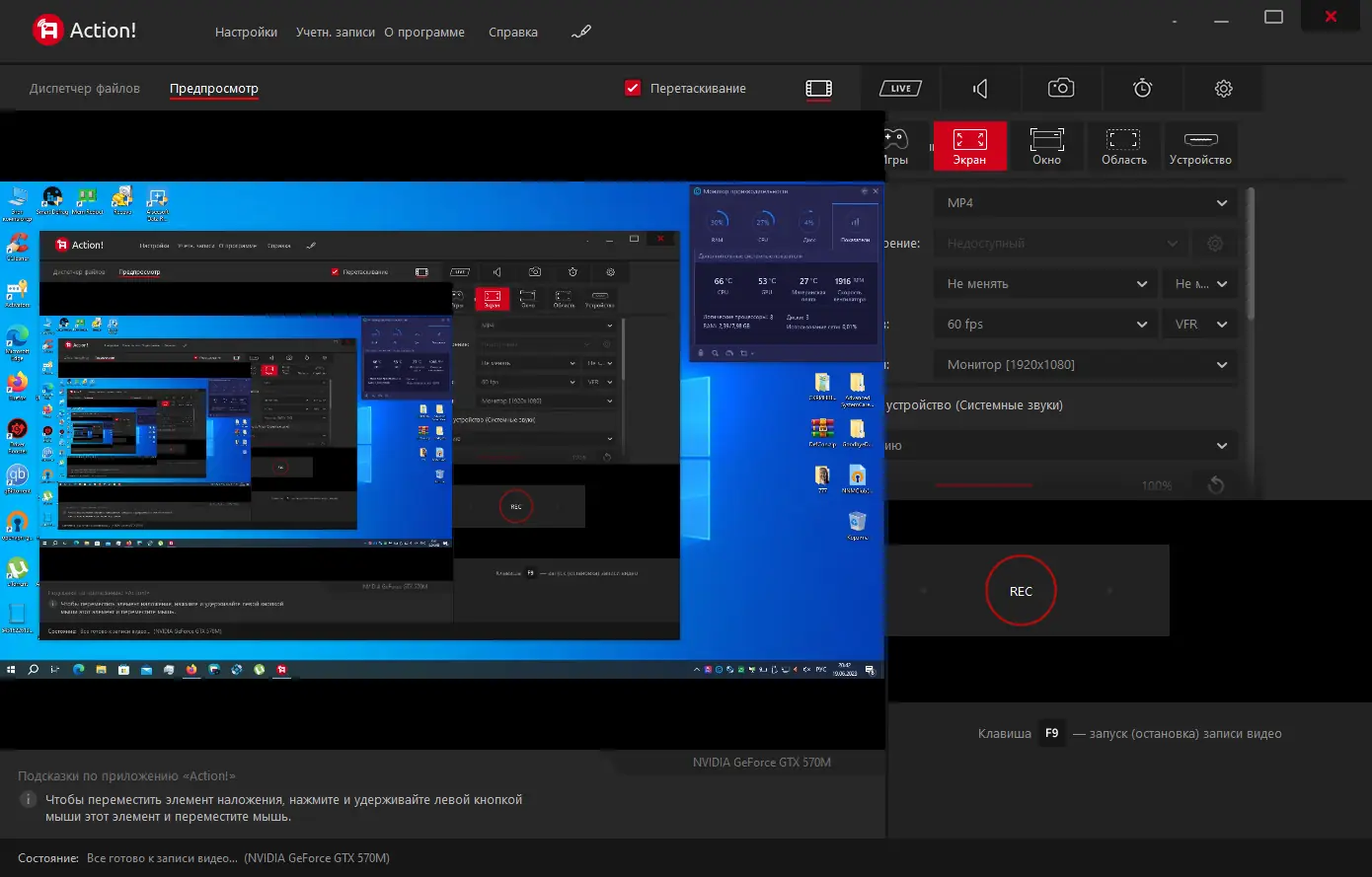This screenshot has width=1372, height=877.
Task: Open the audio recording tab icon
Action: 980,89
